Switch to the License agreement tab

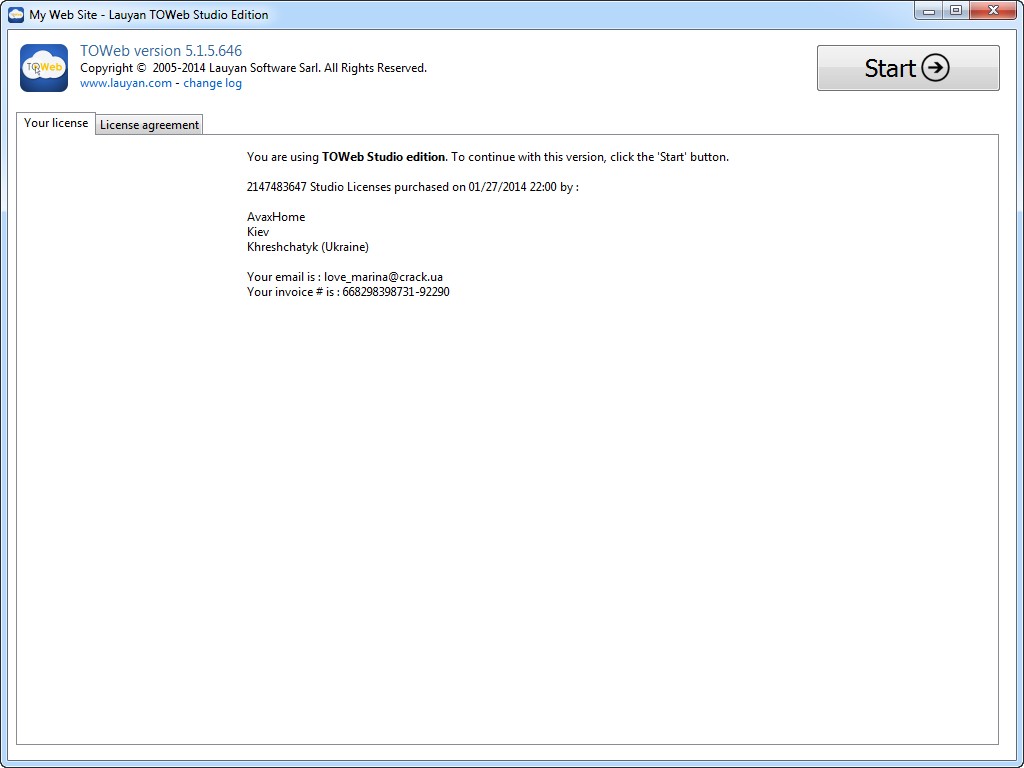(149, 125)
